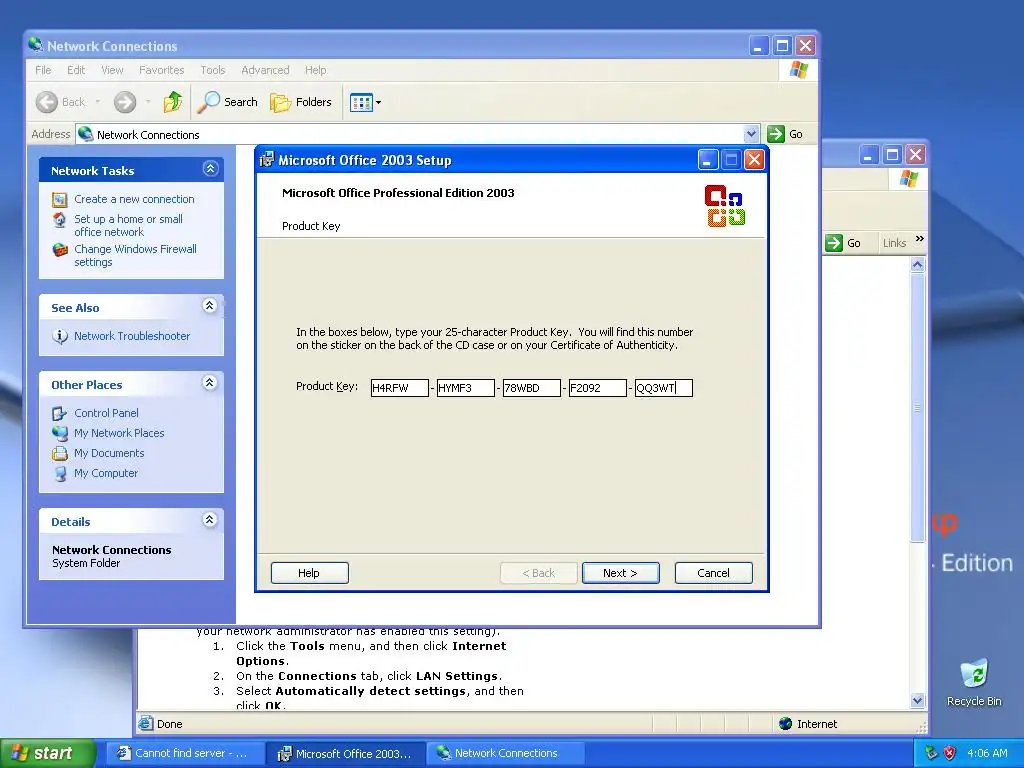The width and height of the screenshot is (1024, 768).
Task: Switch to Cannot find server taskbar item
Action: [x=185, y=754]
